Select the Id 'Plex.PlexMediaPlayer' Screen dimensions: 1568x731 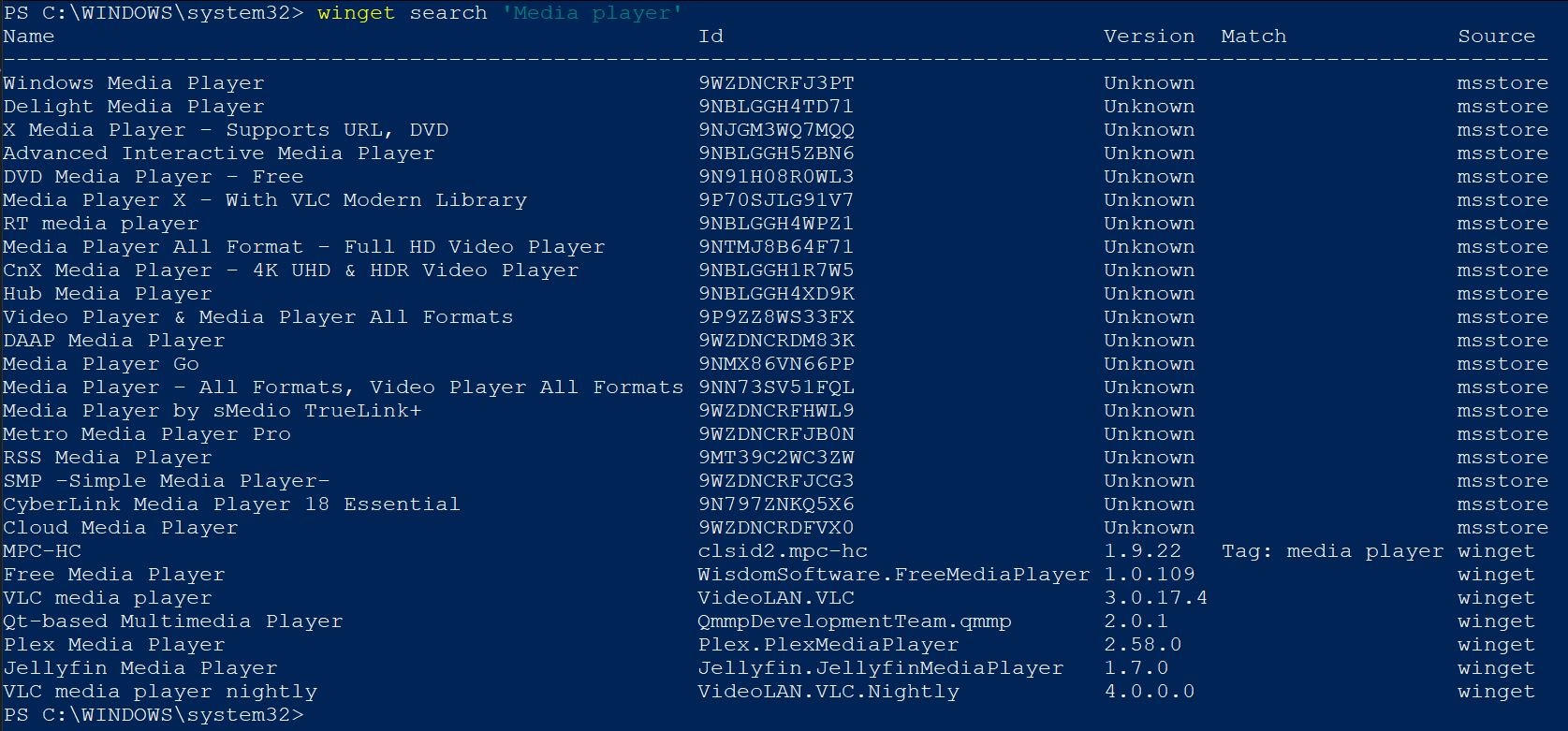tap(828, 645)
